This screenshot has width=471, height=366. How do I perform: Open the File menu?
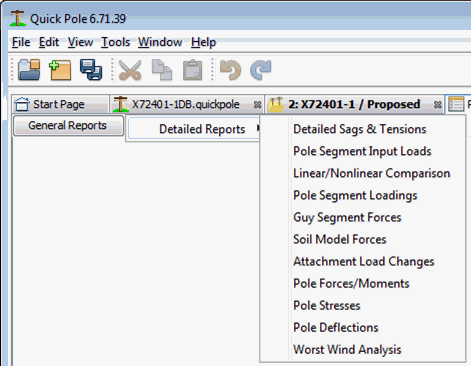21,42
